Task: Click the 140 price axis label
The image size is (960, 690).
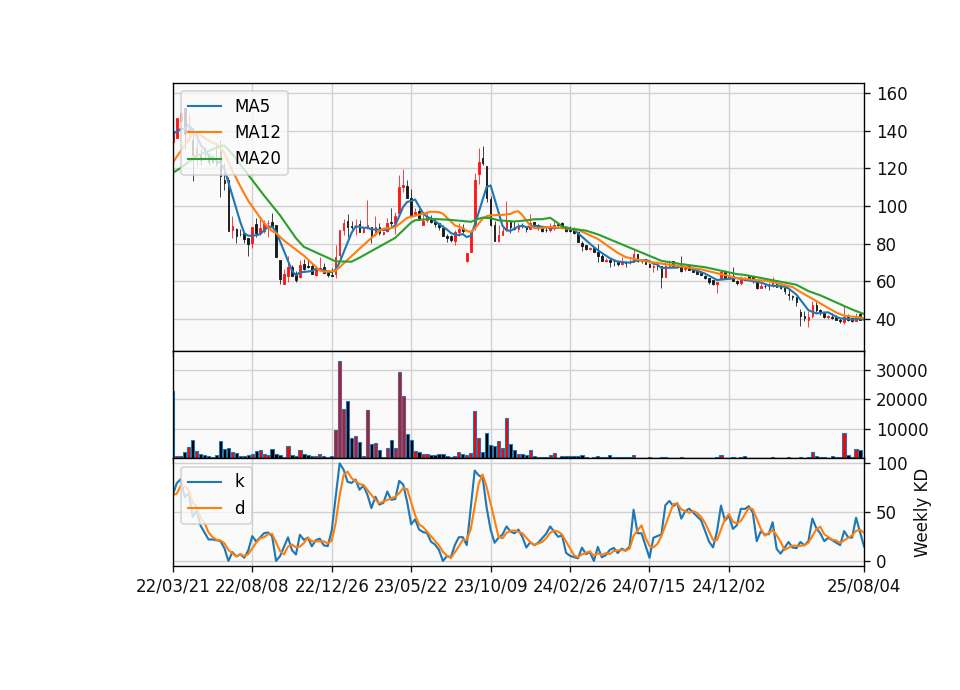Action: pyautogui.click(x=892, y=132)
